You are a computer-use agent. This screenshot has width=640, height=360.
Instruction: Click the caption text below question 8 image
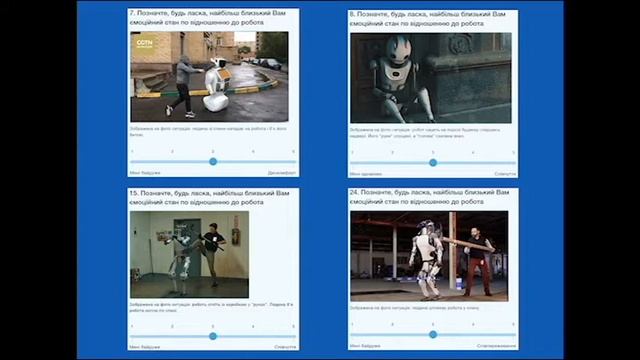pos(425,133)
